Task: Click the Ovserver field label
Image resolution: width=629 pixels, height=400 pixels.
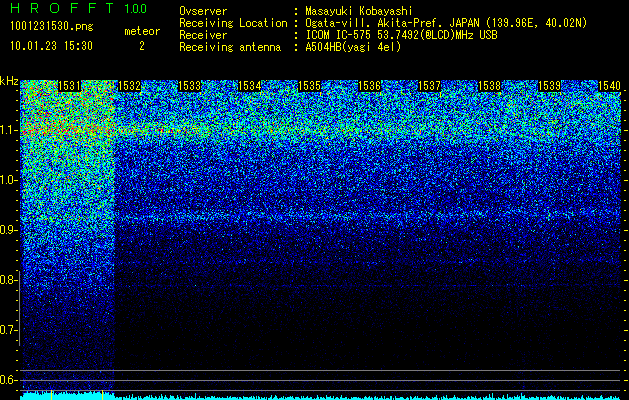Action: 203,11
